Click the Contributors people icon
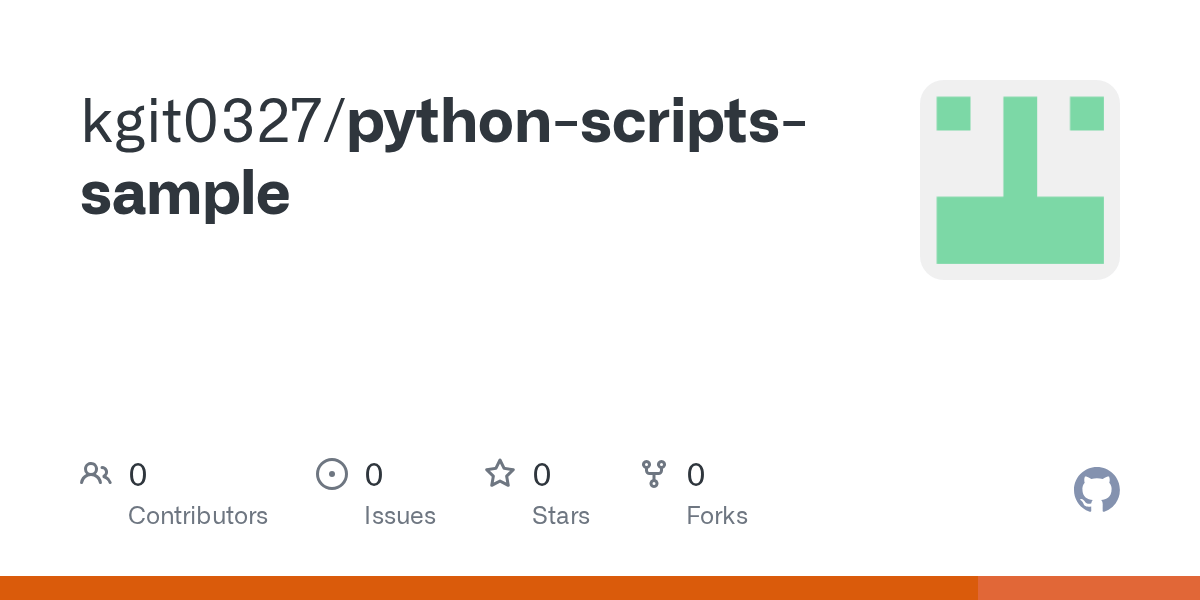Viewport: 1200px width, 600px height. tap(96, 474)
